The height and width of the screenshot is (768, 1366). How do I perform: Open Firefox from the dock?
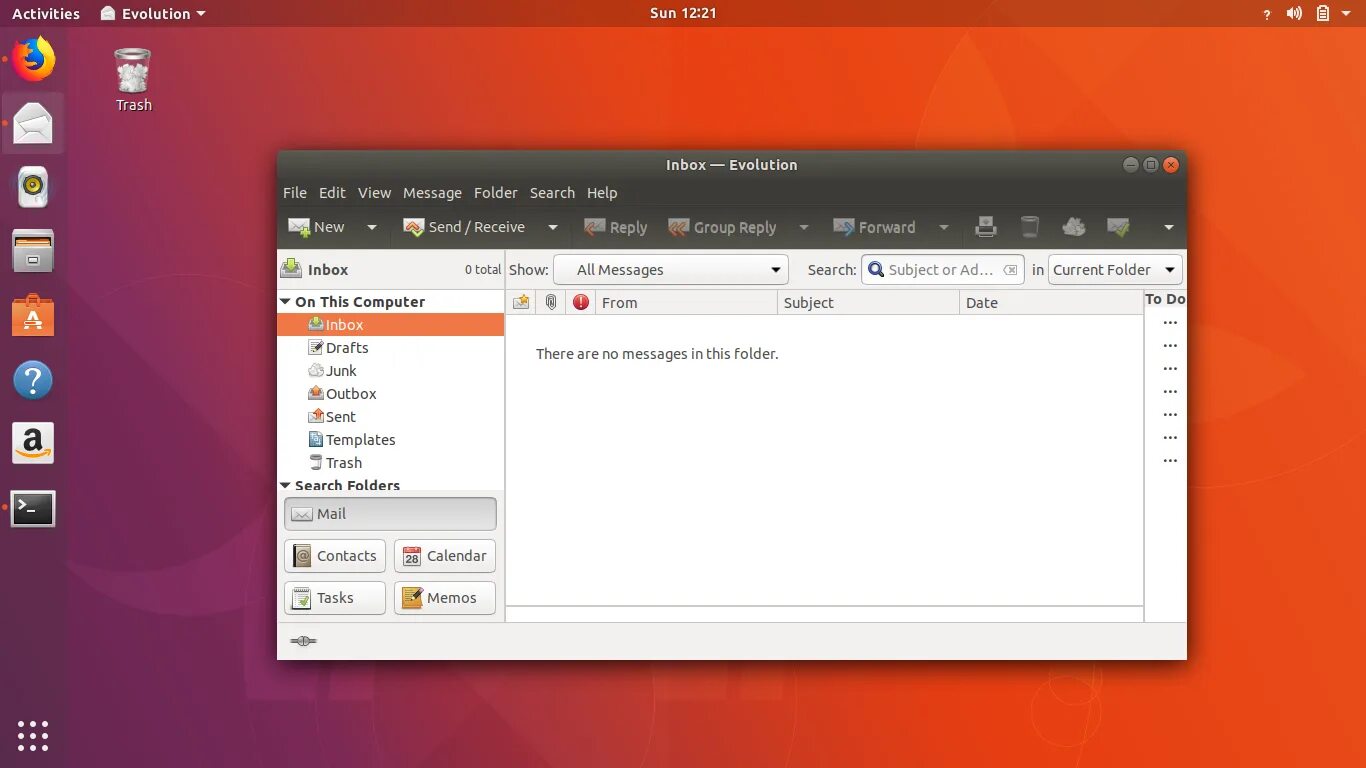click(33, 59)
